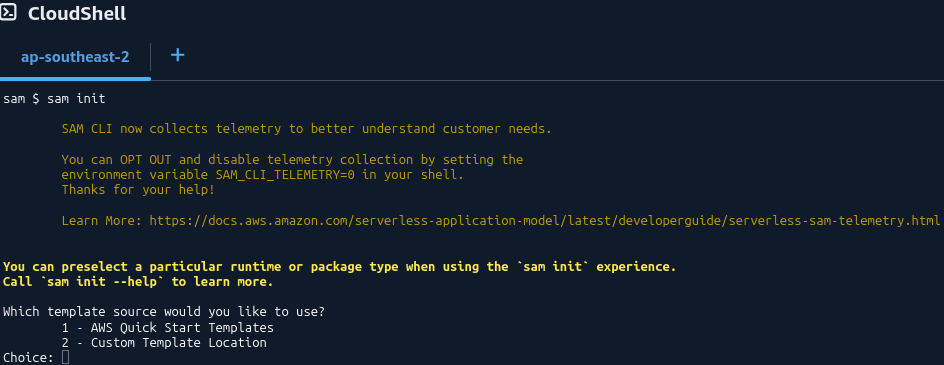Select option 1 - AWS Quick Start Templates
This screenshot has height=365, width=944.
pos(167,328)
